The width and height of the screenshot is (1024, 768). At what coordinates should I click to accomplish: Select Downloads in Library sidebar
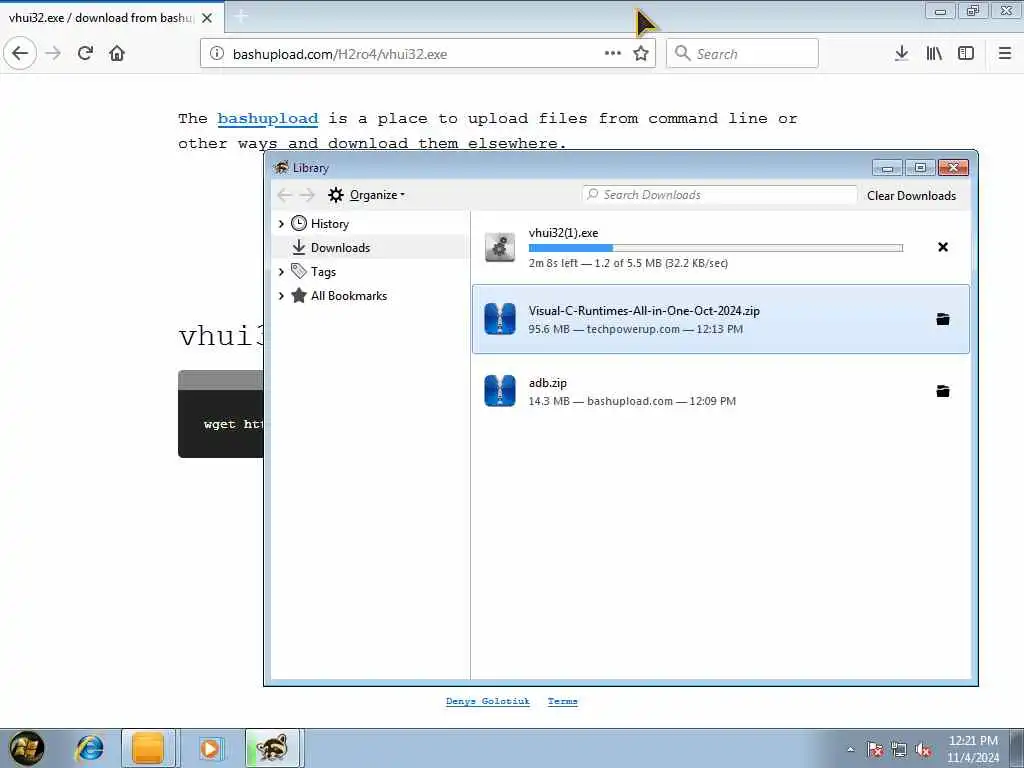340,248
